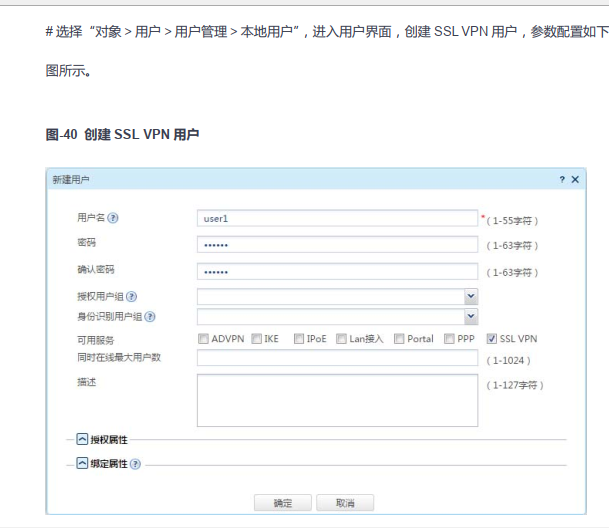Select the PPP service checkbox
The height and width of the screenshot is (528, 609).
tap(448, 339)
